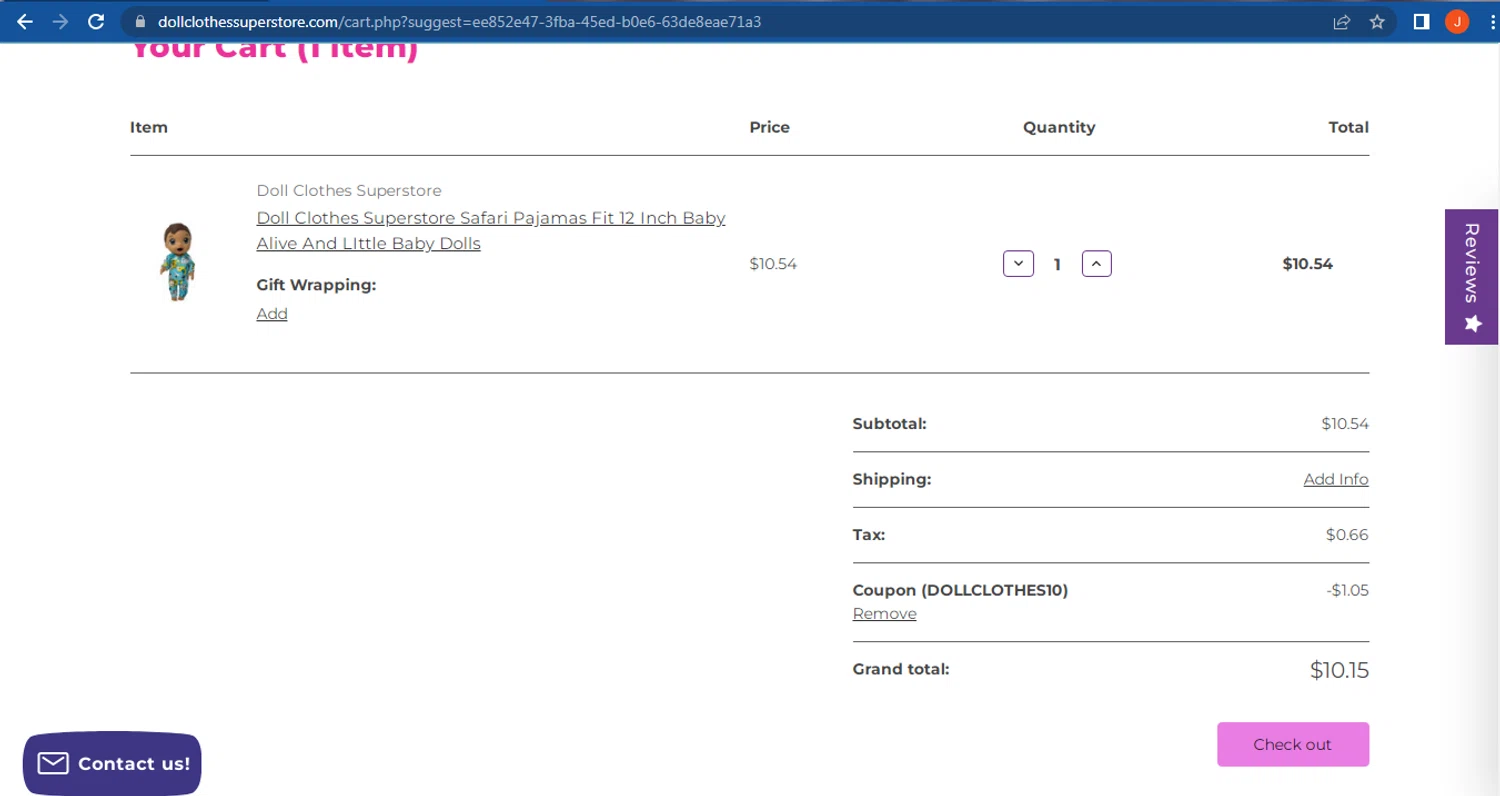Image resolution: width=1500 pixels, height=796 pixels.
Task: Go forward in browser history
Action: pyautogui.click(x=60, y=21)
